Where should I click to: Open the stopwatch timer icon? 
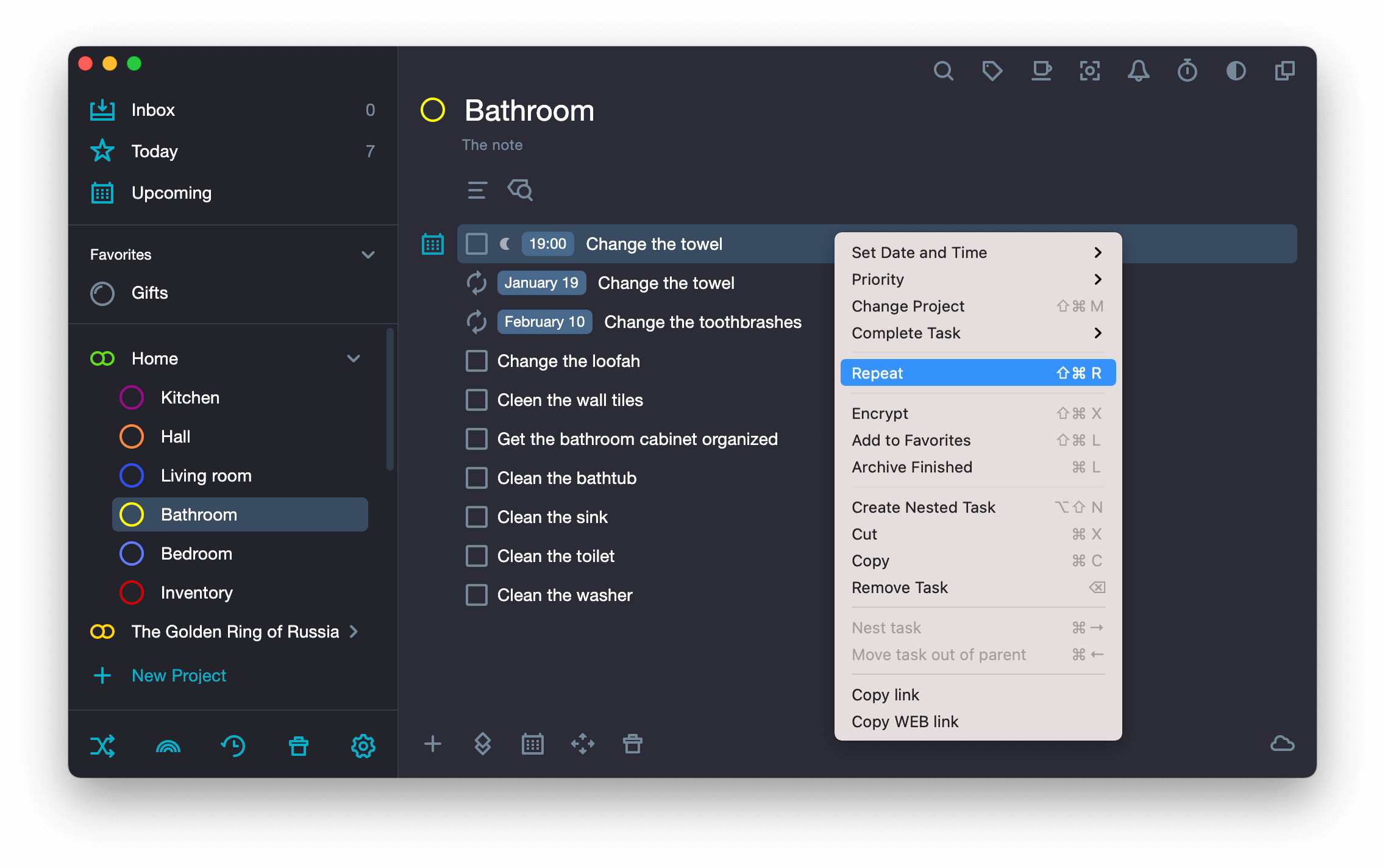(x=1187, y=71)
